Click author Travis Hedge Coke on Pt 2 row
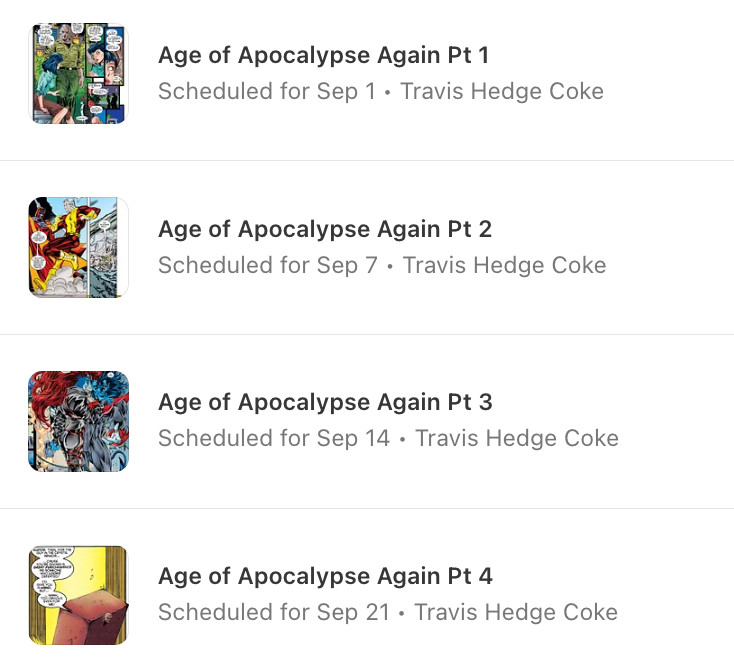The image size is (734, 668). point(505,265)
